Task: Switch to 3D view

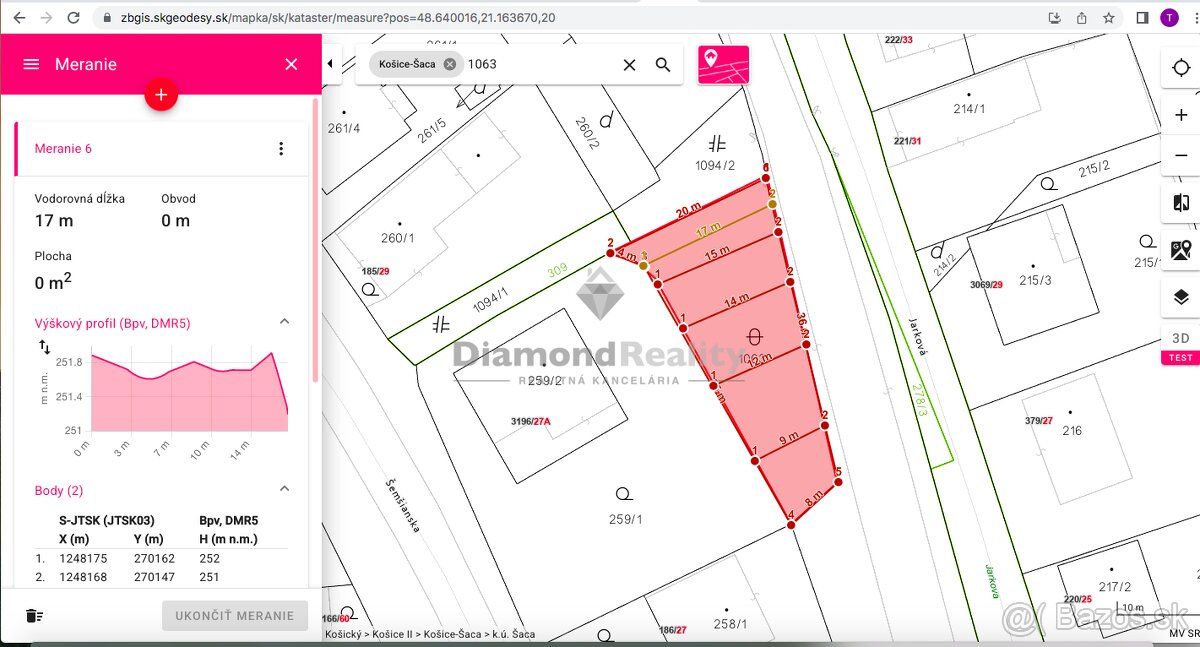Action: click(1181, 338)
